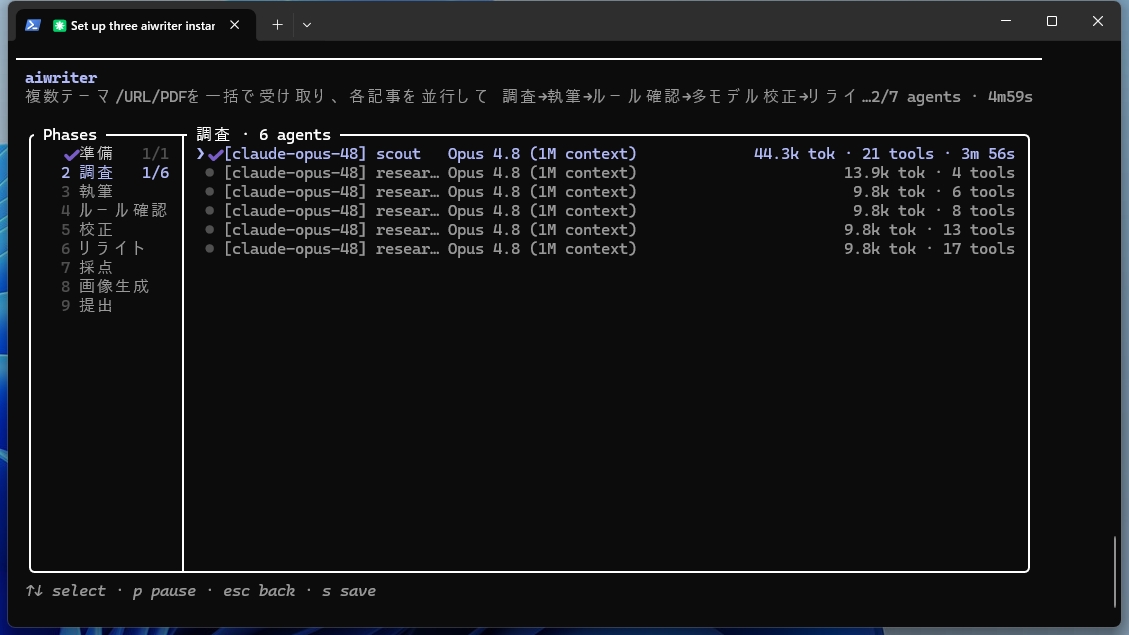Select phase 3 執筆

87,192
